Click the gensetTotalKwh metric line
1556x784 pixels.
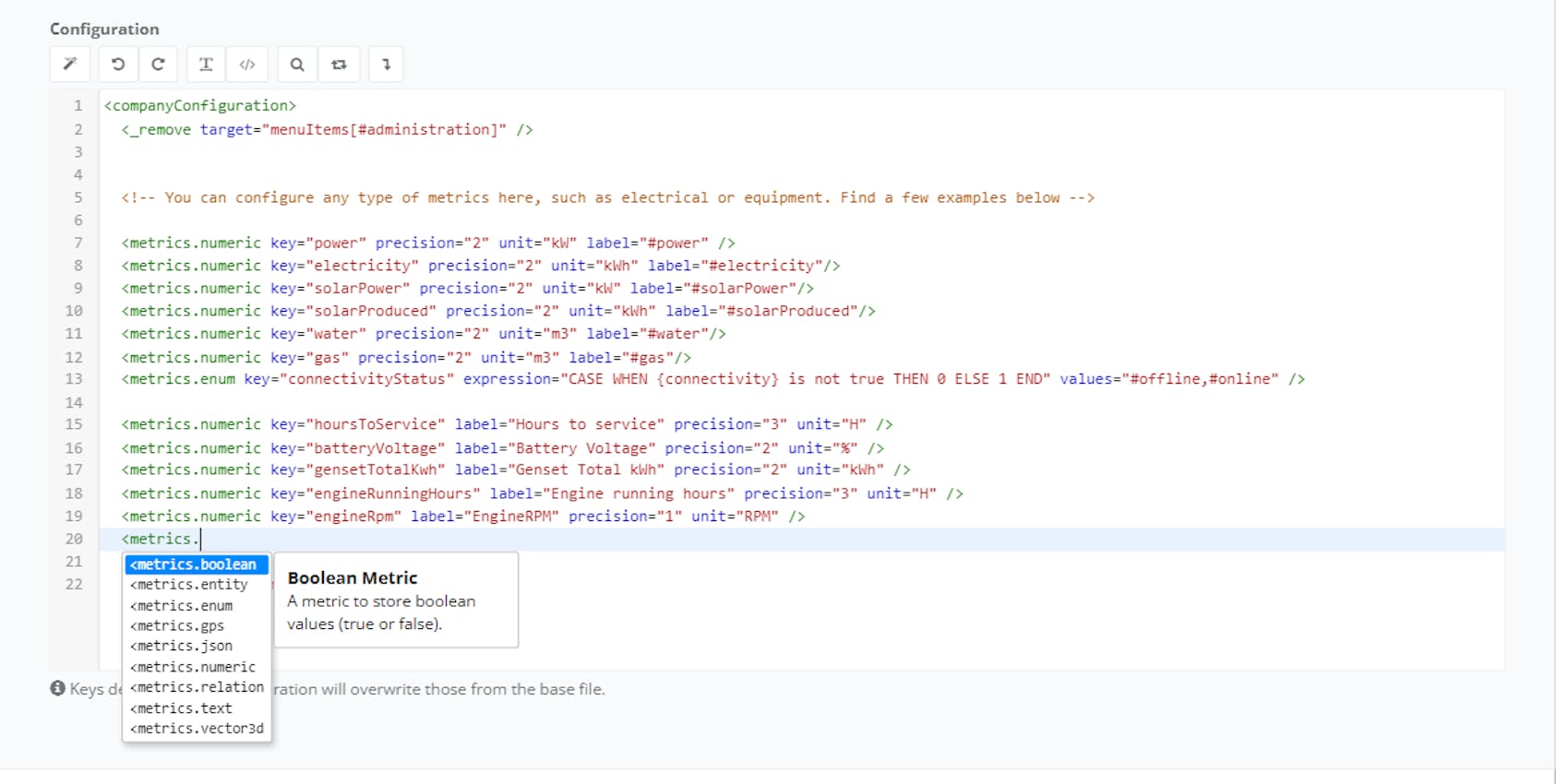click(x=516, y=470)
